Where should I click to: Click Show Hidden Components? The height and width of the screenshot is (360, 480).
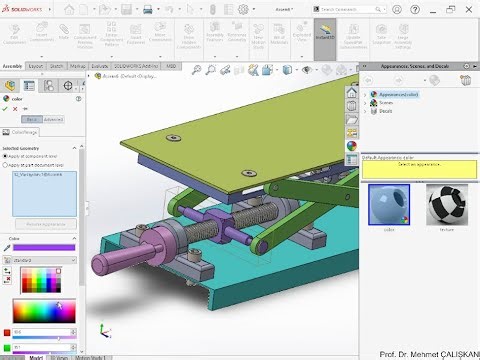(x=189, y=37)
